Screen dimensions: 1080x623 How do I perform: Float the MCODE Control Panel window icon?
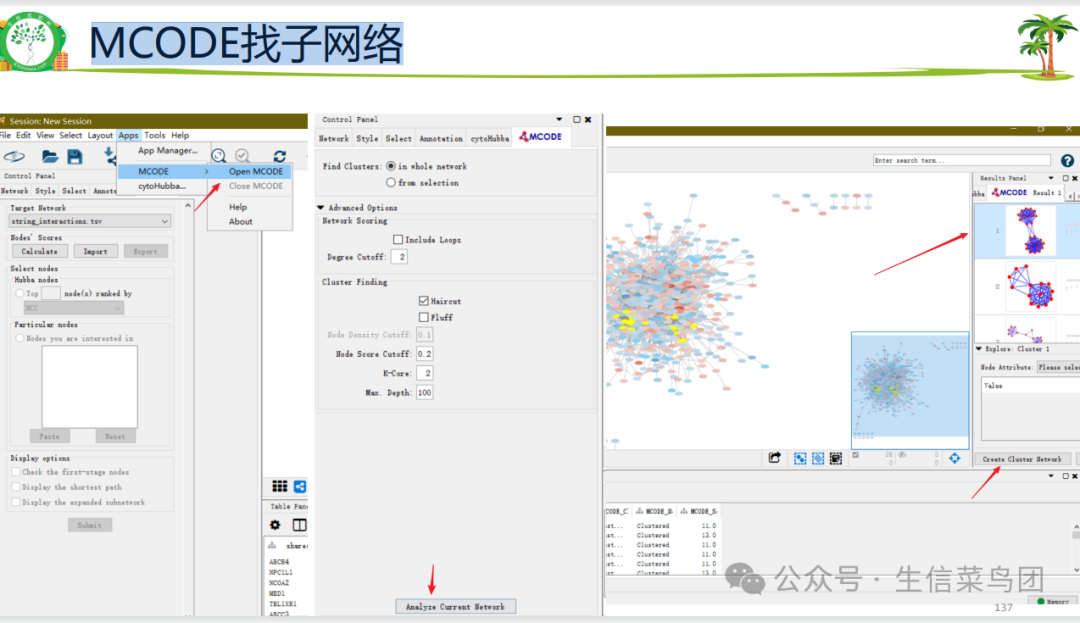(x=577, y=119)
